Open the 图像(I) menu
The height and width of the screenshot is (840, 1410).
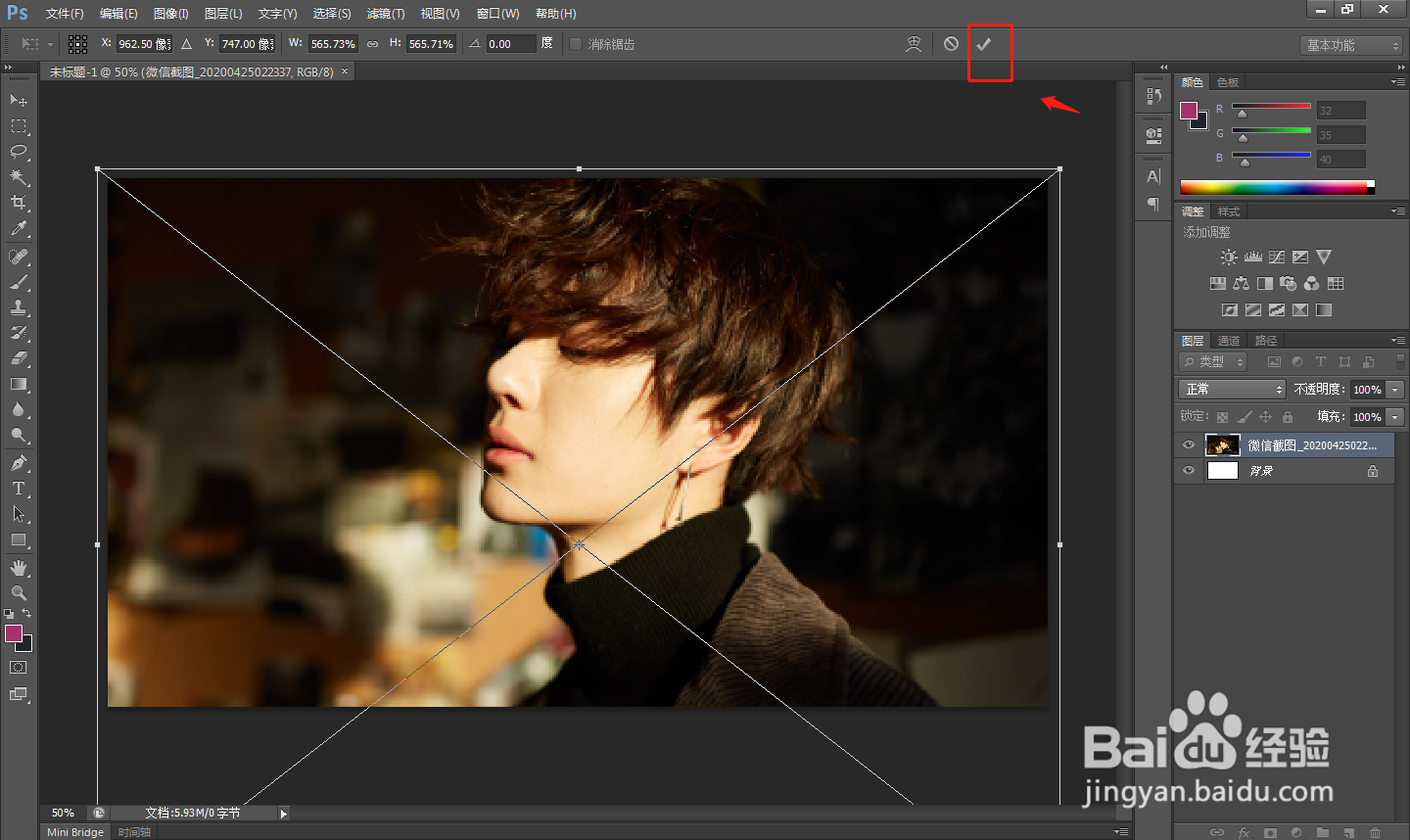[x=171, y=14]
